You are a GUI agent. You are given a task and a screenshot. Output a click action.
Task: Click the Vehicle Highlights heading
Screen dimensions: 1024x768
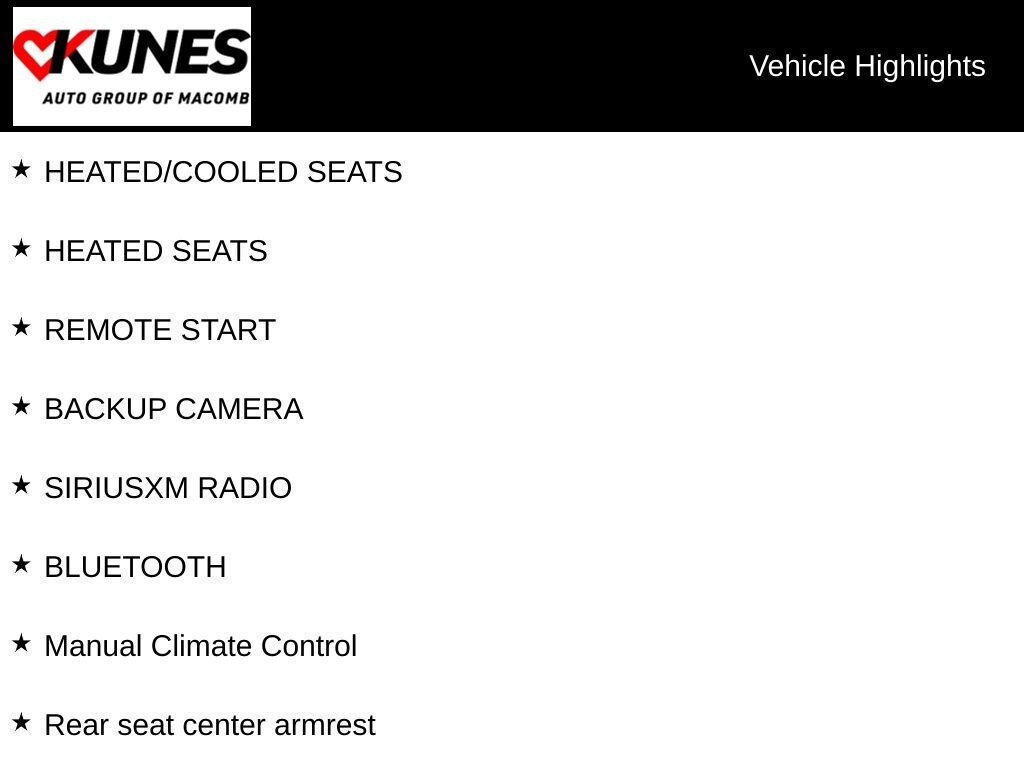pyautogui.click(x=867, y=66)
